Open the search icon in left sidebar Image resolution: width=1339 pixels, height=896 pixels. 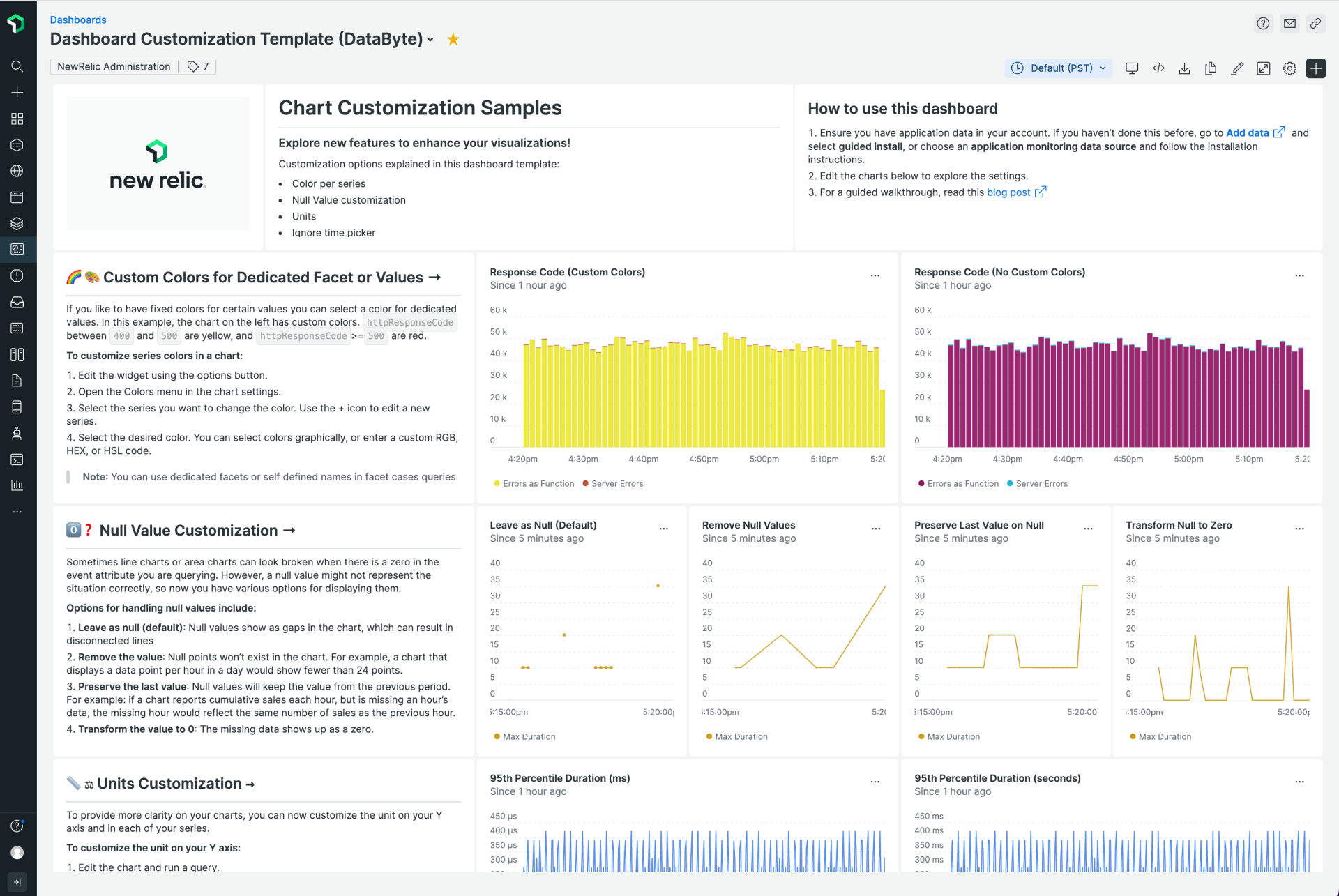[17, 66]
